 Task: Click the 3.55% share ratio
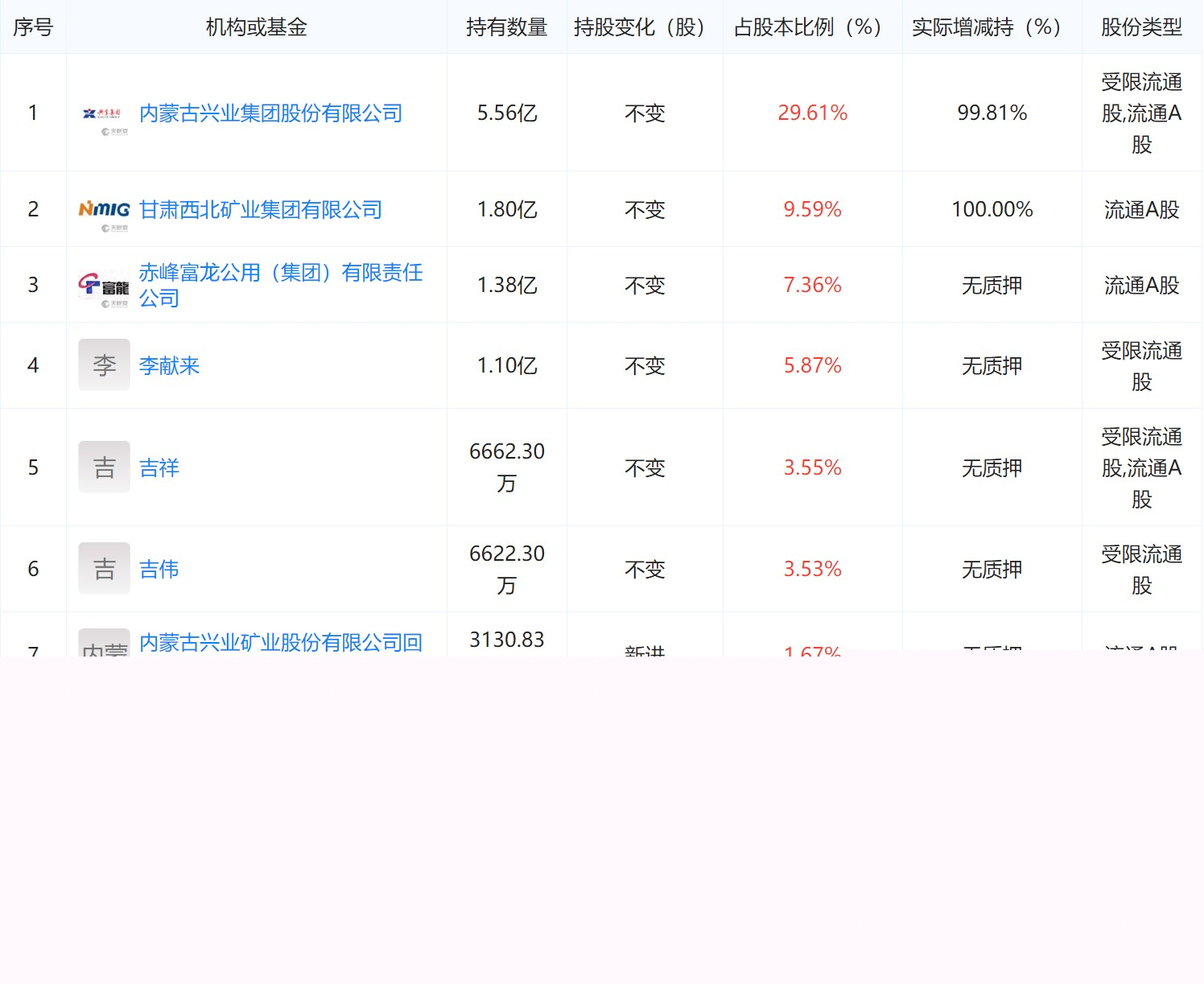pos(813,468)
